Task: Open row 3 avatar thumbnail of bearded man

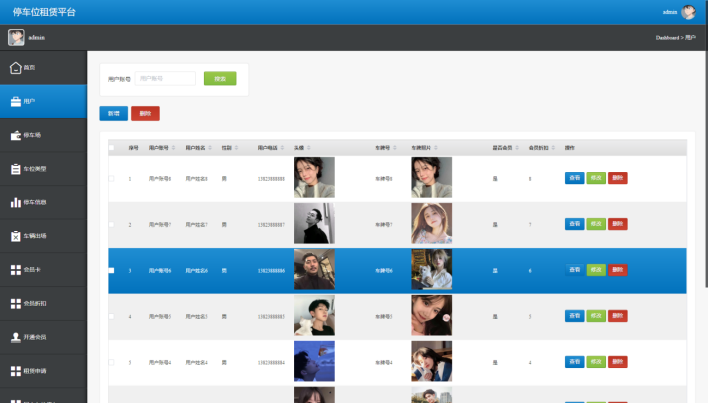Action: [314, 269]
